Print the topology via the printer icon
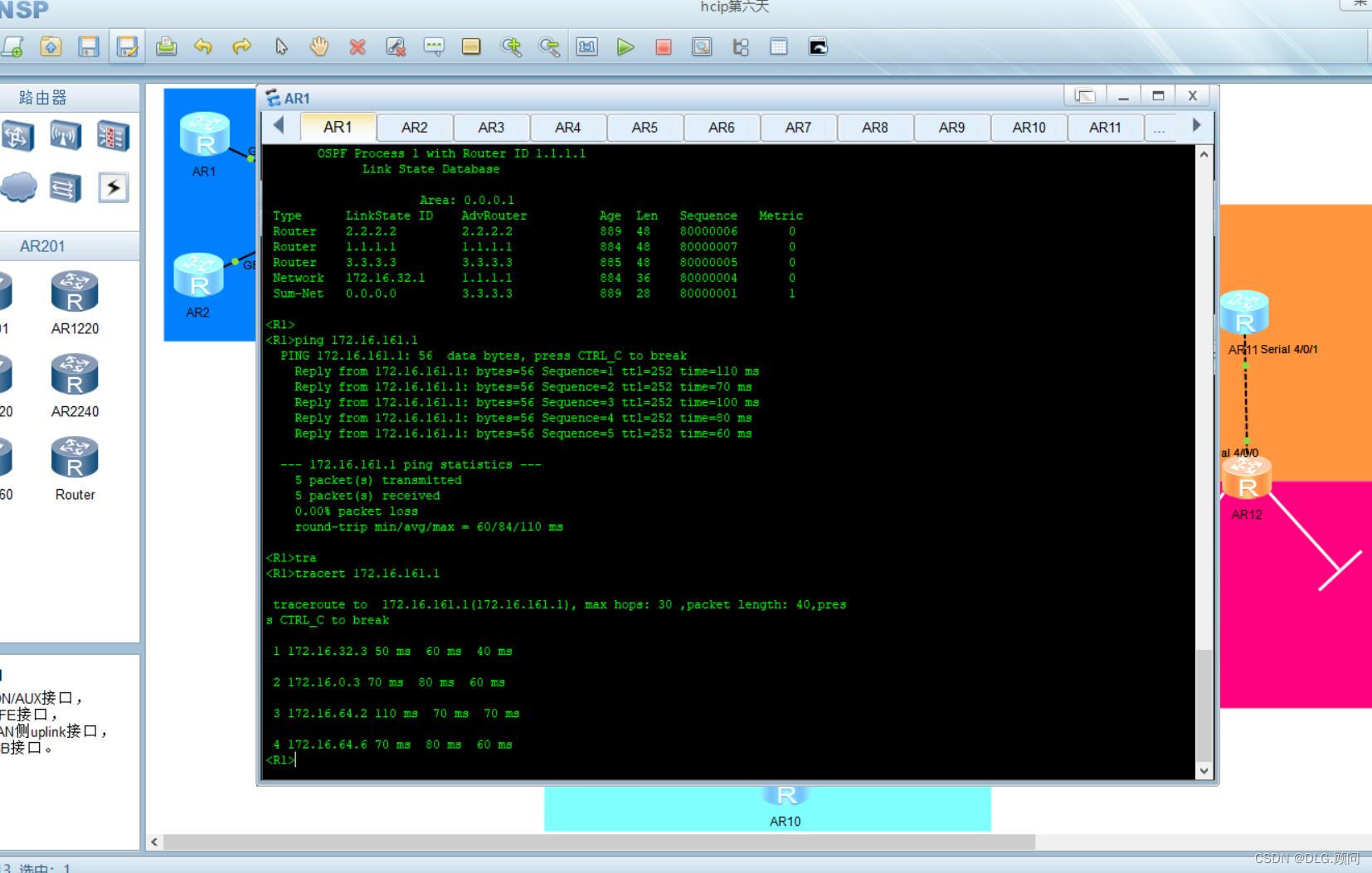Viewport: 1372px width, 873px height. [166, 46]
